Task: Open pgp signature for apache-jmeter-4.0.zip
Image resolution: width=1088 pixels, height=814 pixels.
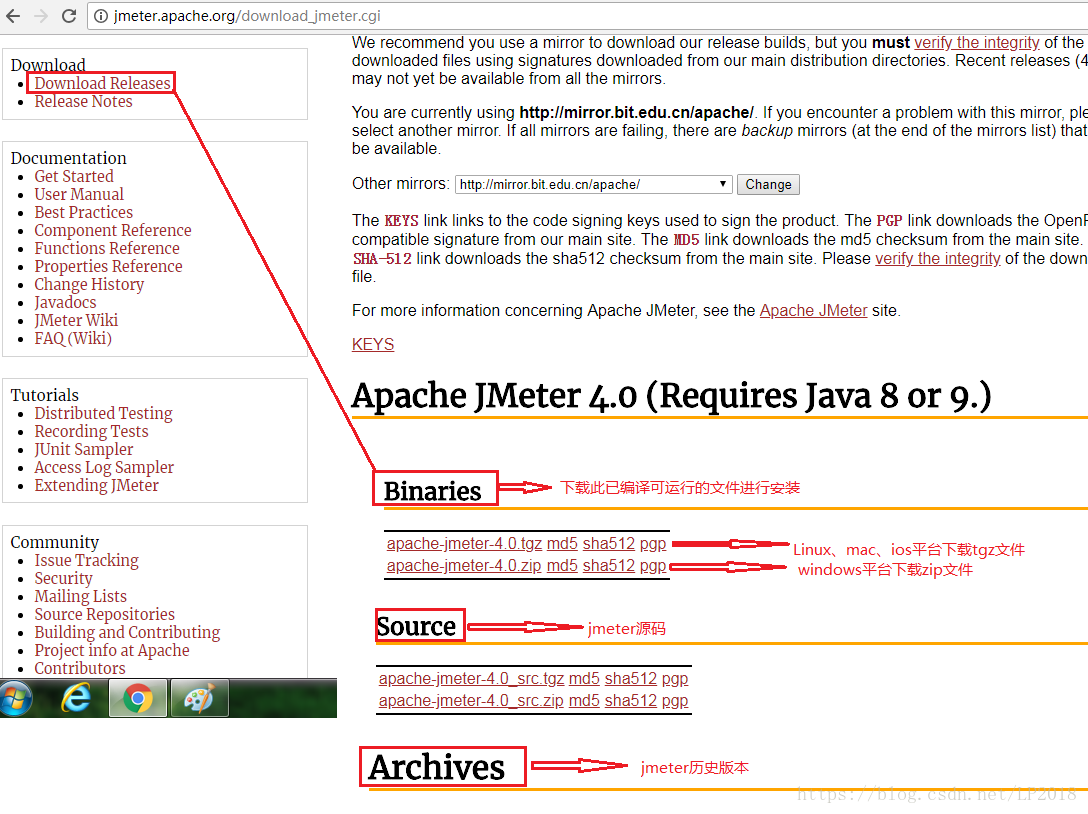Action: [653, 566]
